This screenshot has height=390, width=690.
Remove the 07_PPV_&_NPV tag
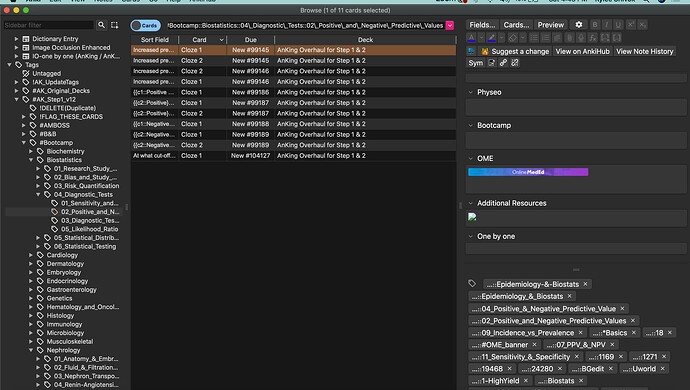[612, 345]
